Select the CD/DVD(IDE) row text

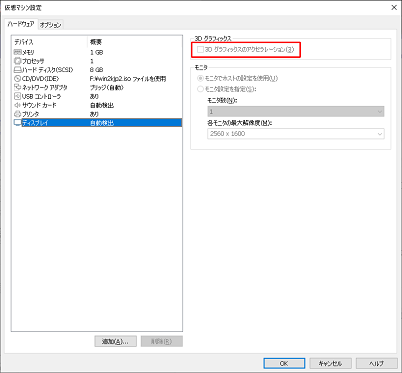tap(40, 79)
